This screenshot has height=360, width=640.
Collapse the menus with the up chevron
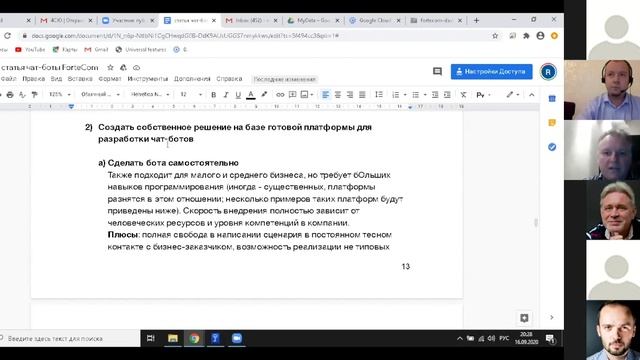point(531,95)
